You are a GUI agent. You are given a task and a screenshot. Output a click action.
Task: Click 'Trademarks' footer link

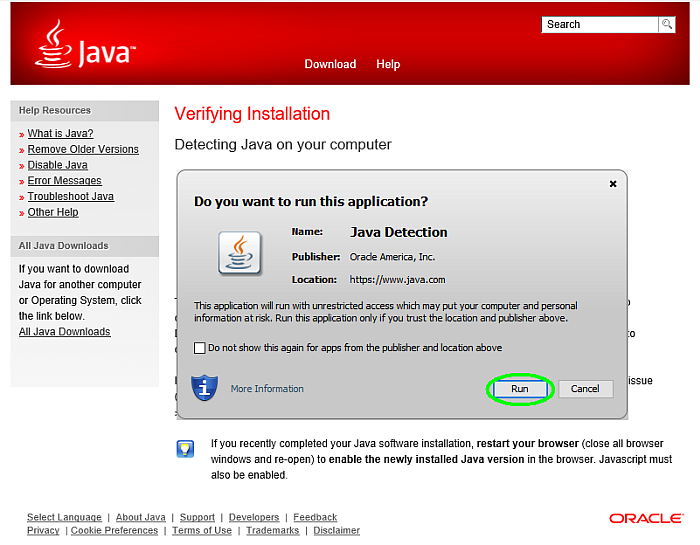[x=273, y=530]
